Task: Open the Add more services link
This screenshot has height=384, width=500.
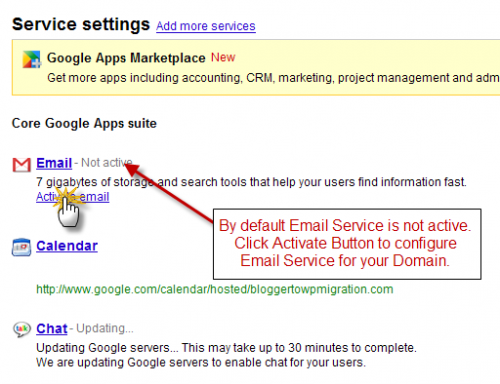Action: 206,26
